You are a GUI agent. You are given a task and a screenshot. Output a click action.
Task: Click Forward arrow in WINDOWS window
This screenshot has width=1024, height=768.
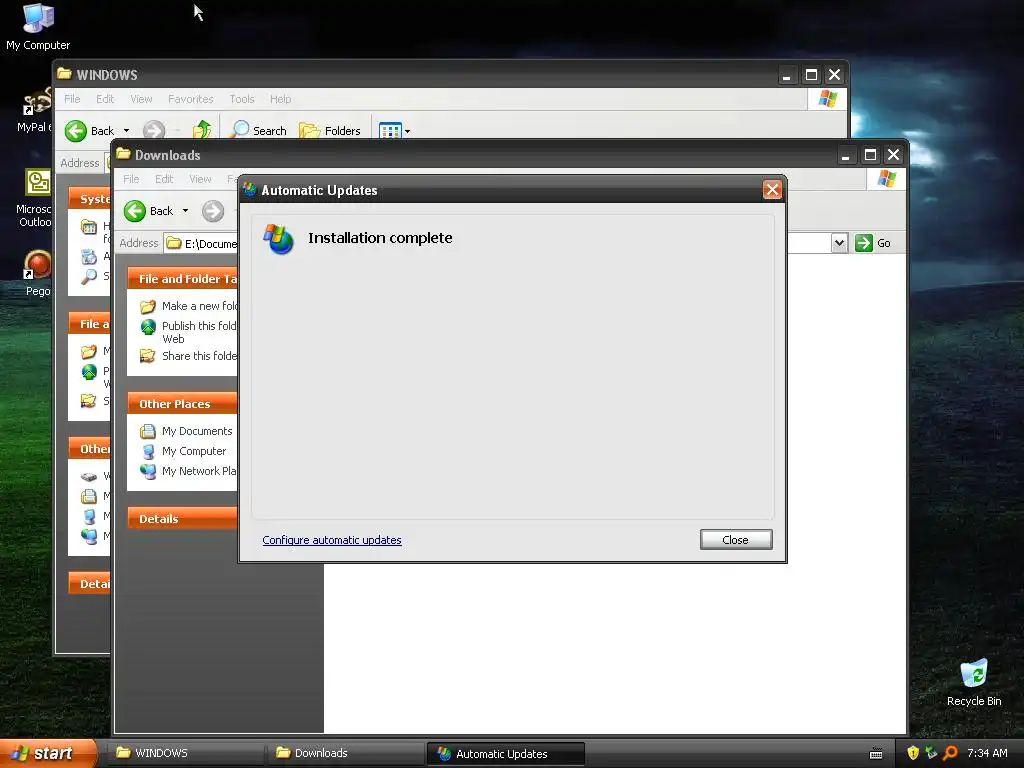click(x=153, y=131)
